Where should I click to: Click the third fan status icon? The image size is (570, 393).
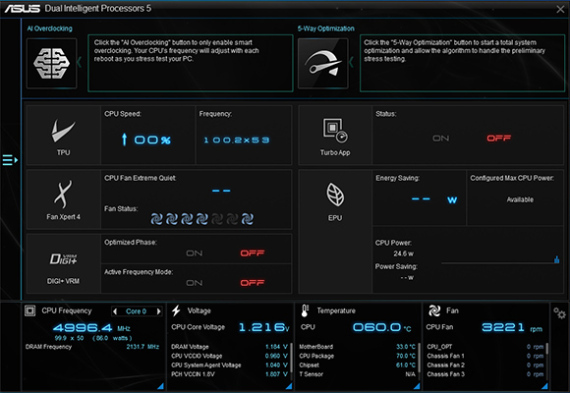[x=187, y=219]
